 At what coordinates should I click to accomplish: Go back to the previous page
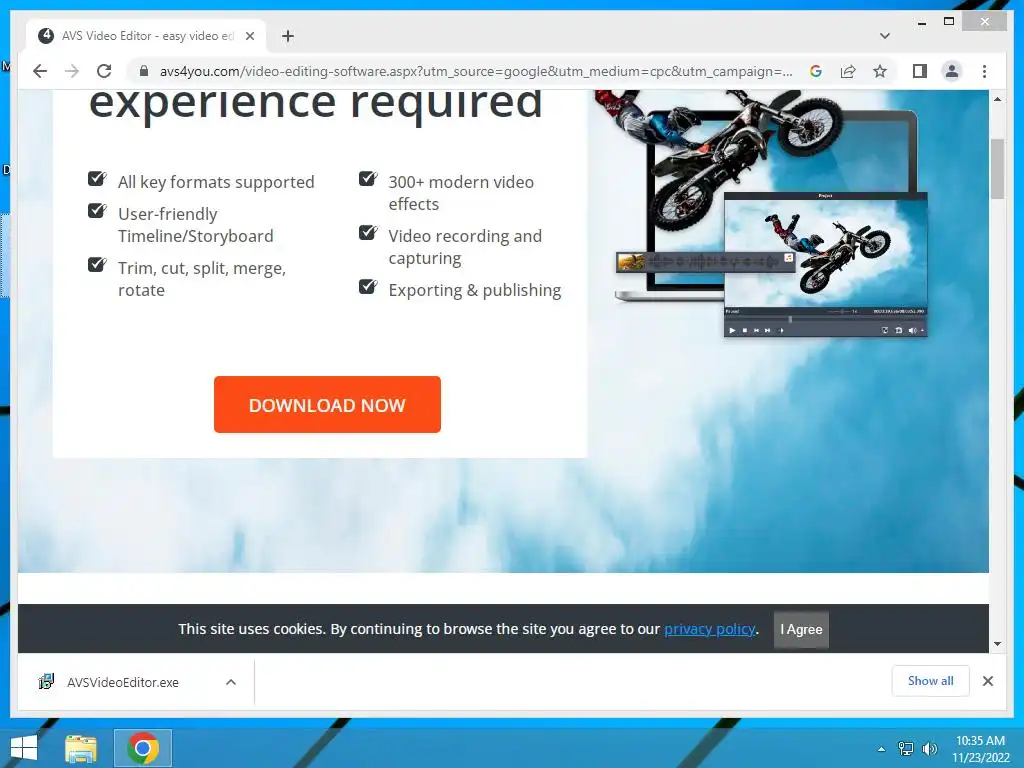click(x=40, y=71)
